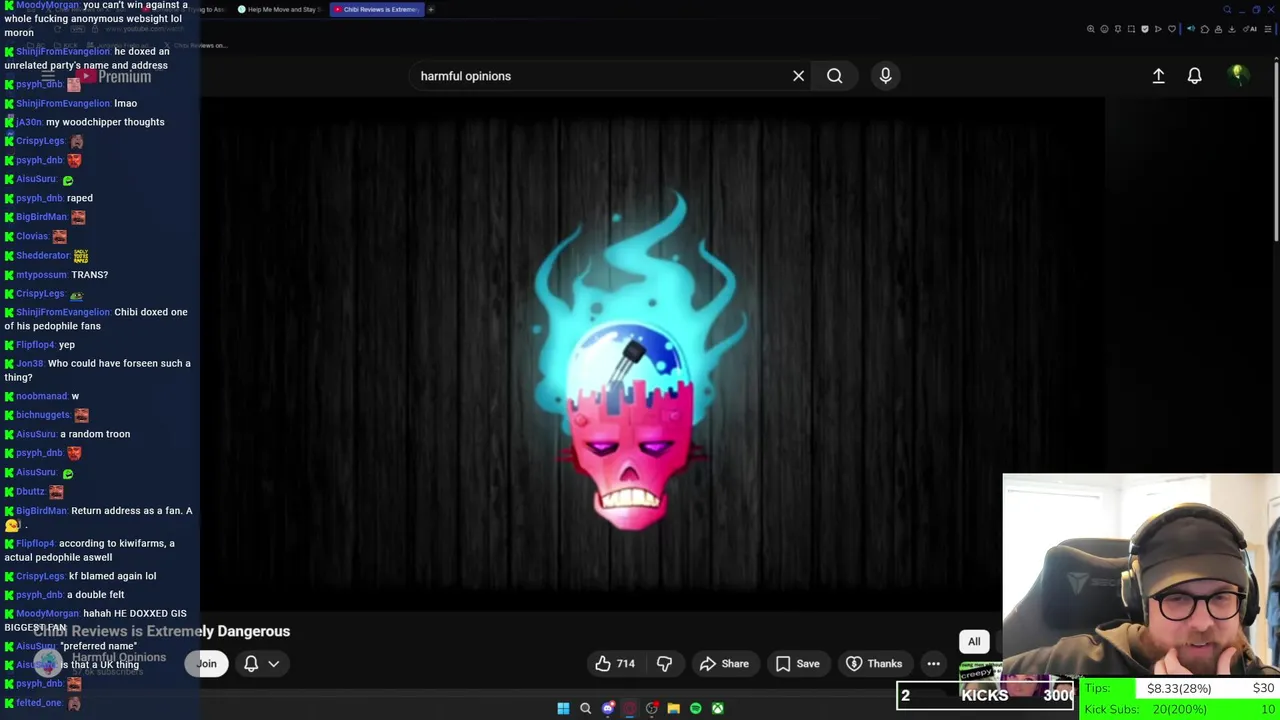
Task: Open the YouTube create/upload icon
Action: coord(1158,76)
